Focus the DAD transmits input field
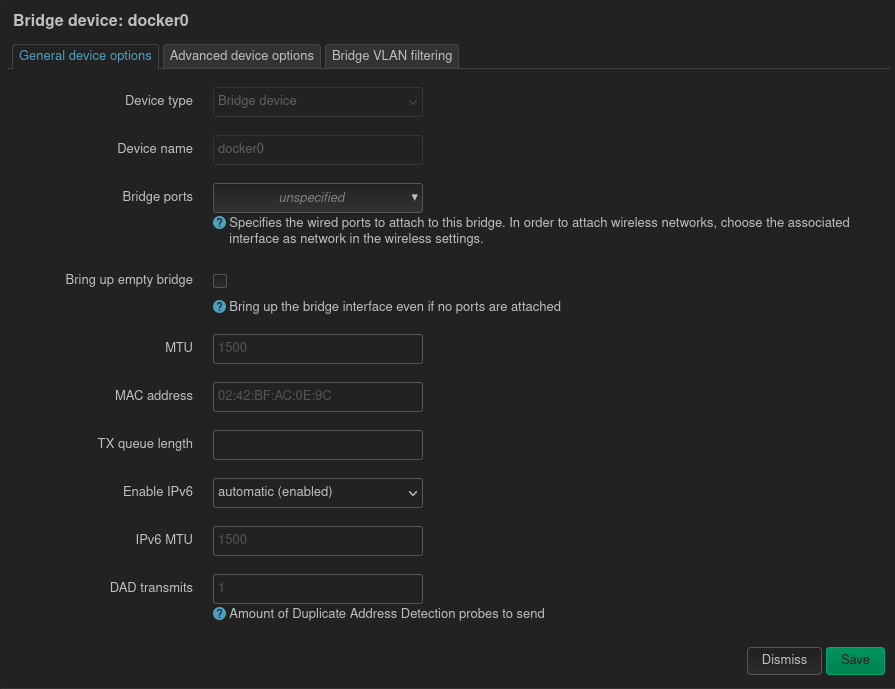This screenshot has height=689, width=895. 317,588
